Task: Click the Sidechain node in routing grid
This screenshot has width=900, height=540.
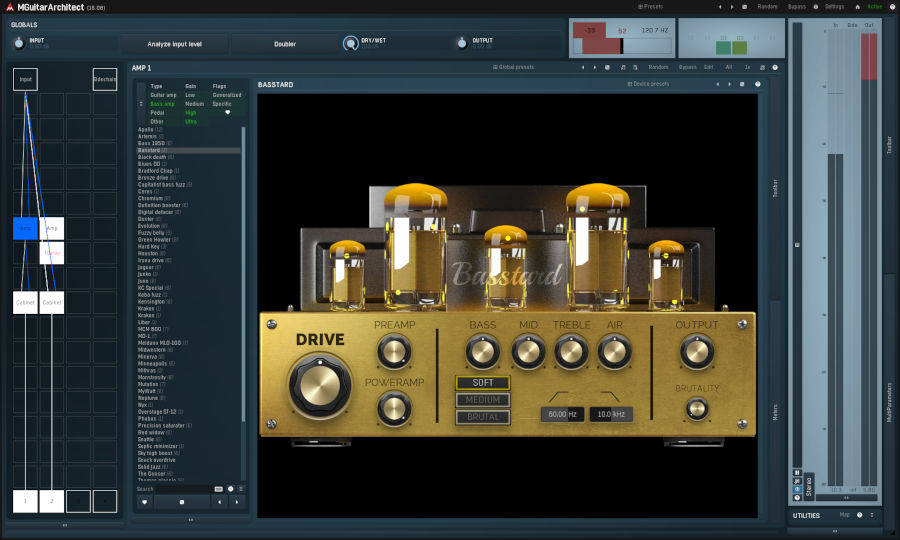Action: point(104,79)
